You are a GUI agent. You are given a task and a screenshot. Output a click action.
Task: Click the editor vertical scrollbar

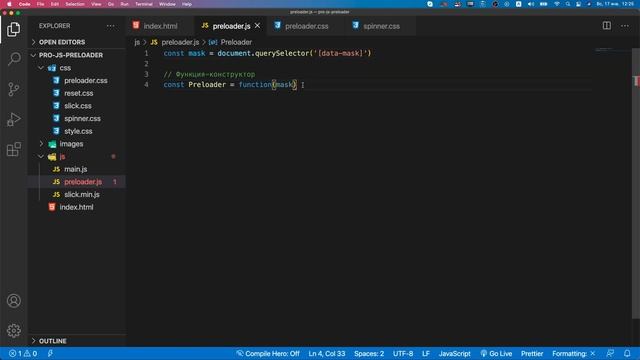636,184
